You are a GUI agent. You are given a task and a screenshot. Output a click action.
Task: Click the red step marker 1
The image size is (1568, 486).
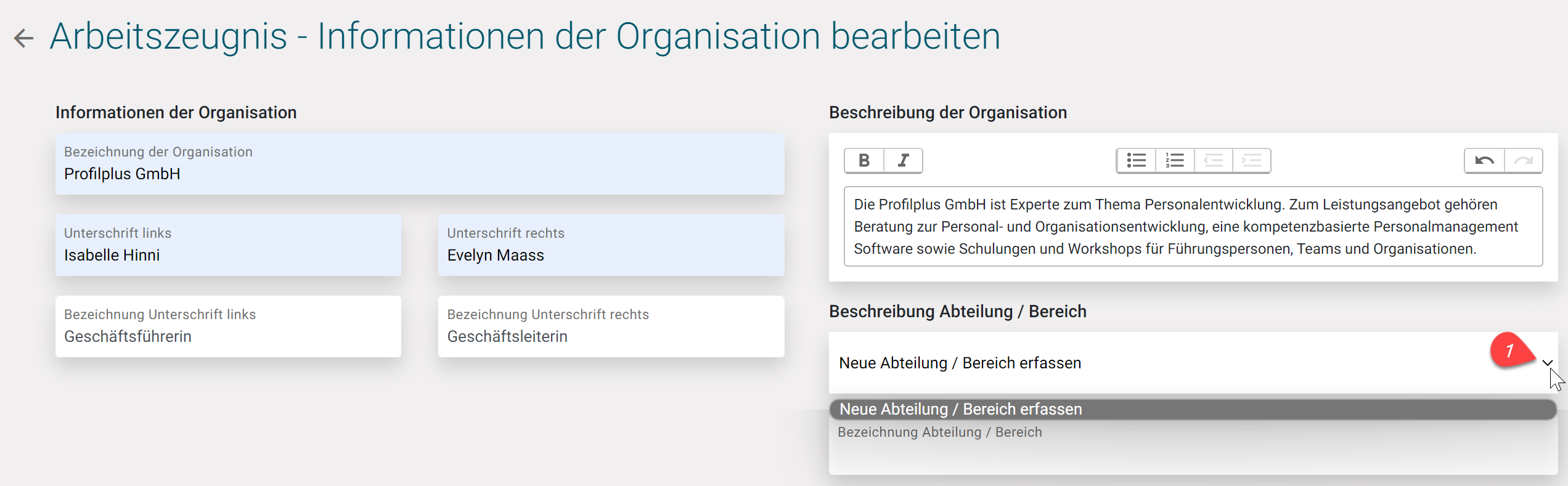pyautogui.click(x=1509, y=350)
